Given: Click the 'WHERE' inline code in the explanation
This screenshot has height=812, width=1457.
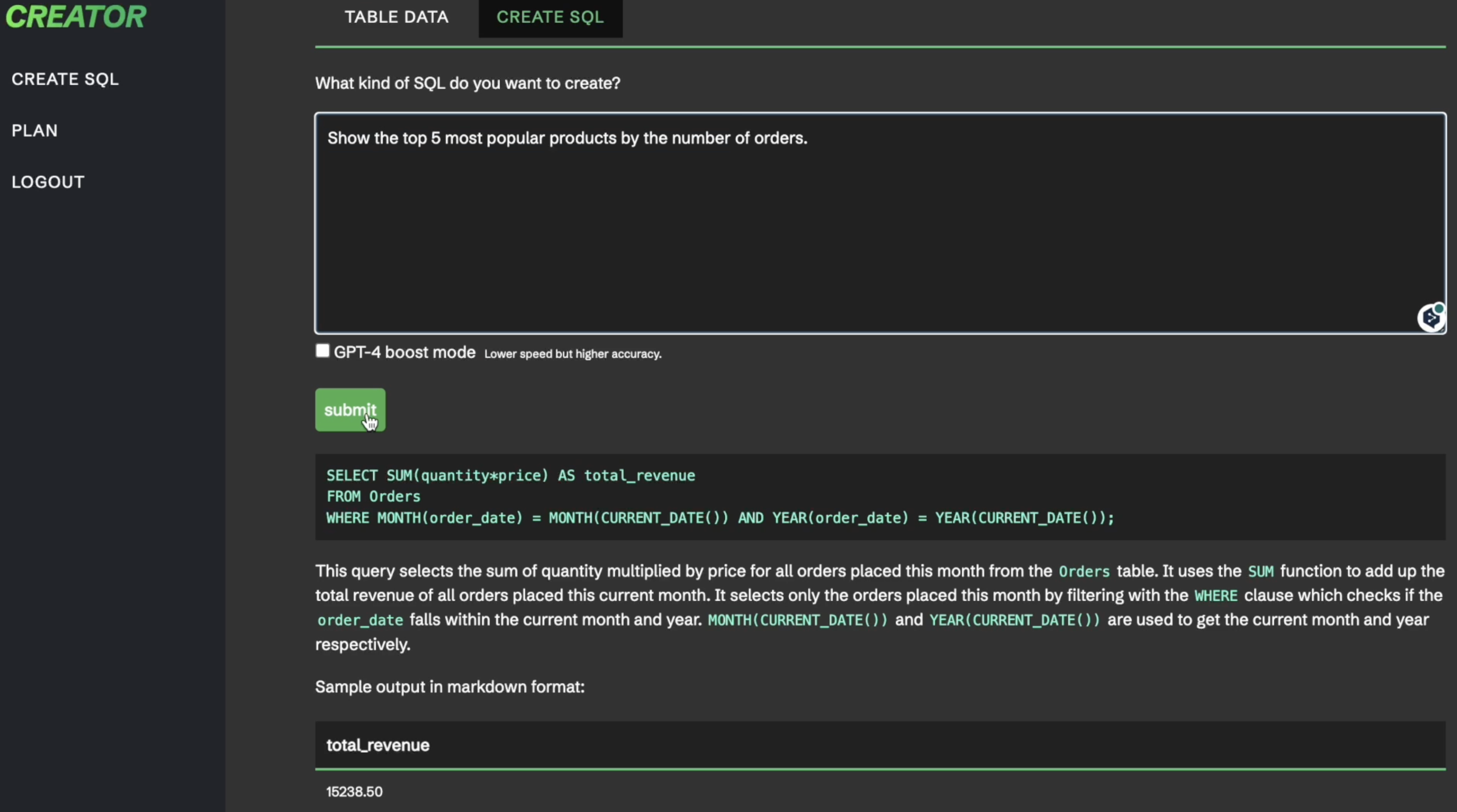Looking at the screenshot, I should pyautogui.click(x=1216, y=596).
